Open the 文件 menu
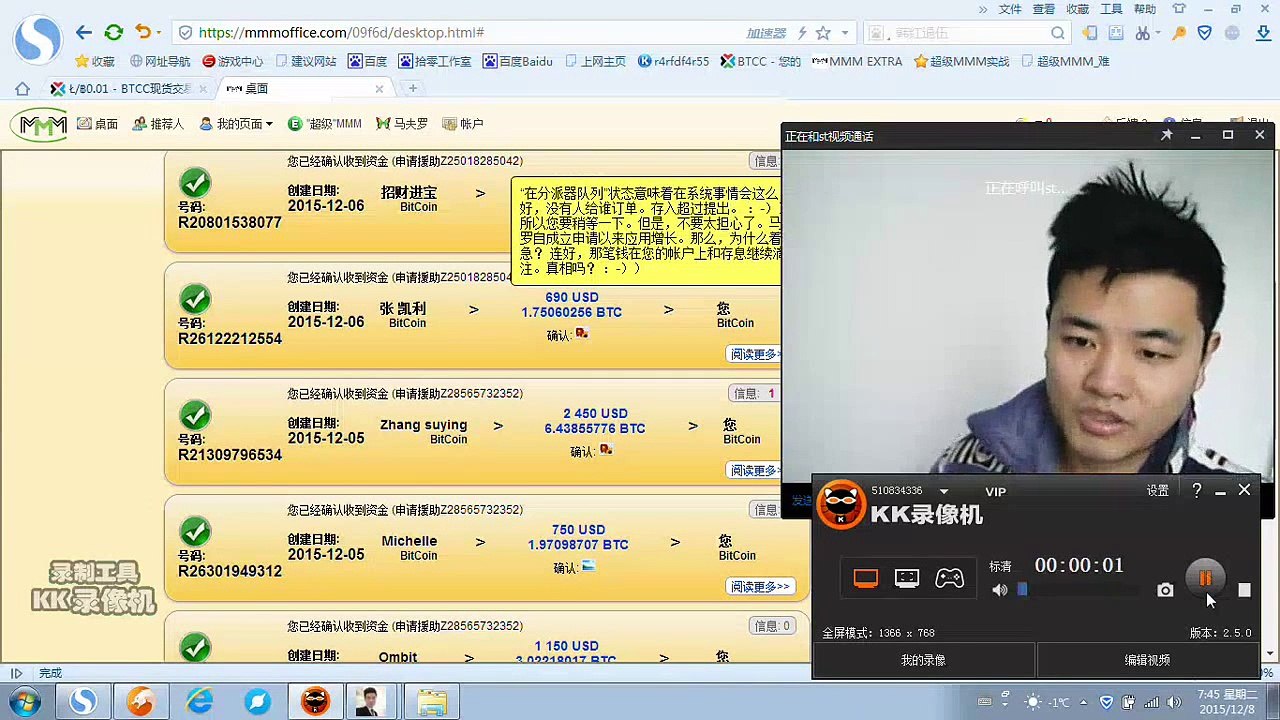This screenshot has height=720, width=1280. pos(1010,9)
